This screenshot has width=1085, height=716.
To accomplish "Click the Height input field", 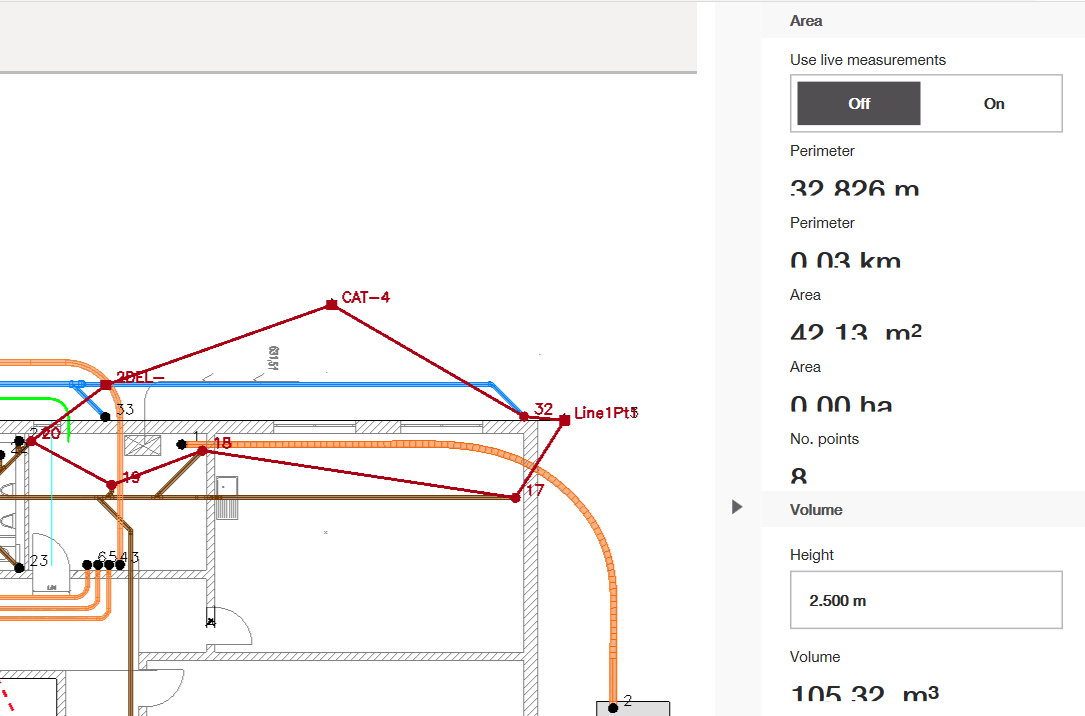I will (926, 600).
